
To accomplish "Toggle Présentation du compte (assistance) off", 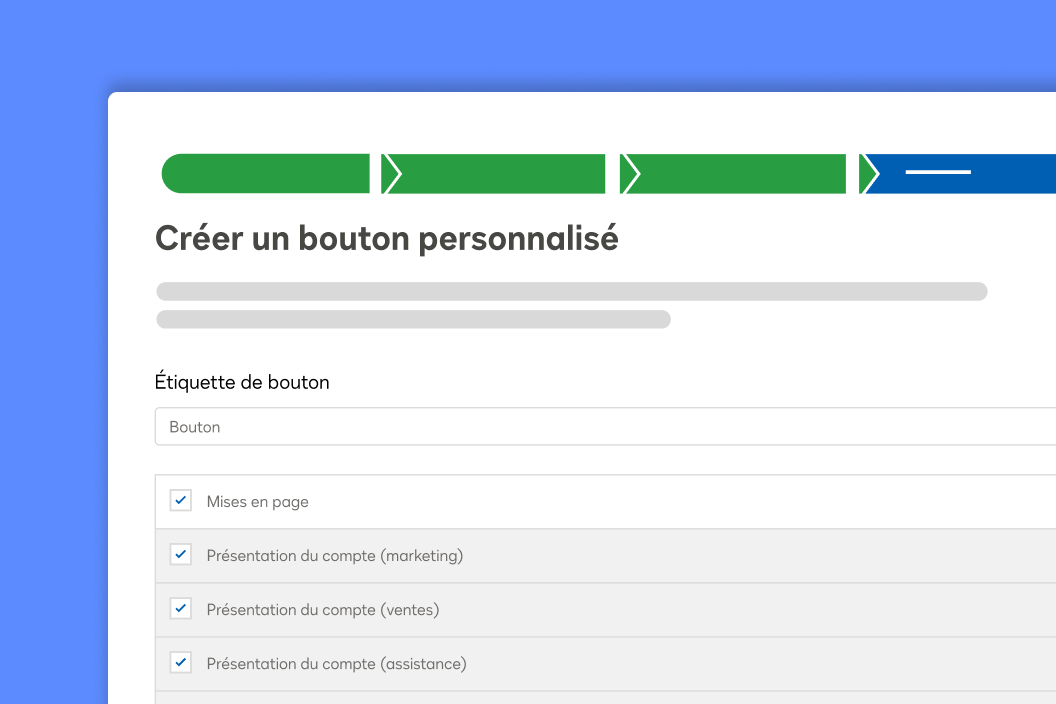I will click(180, 662).
